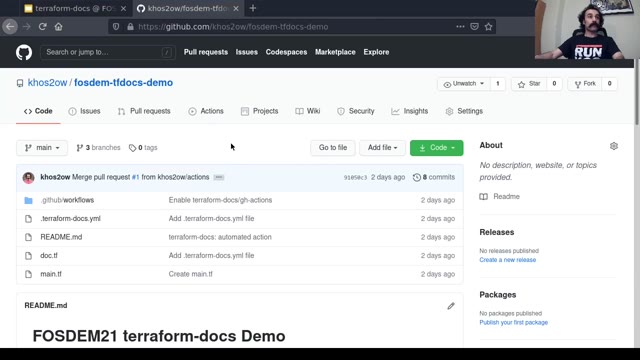Reload the page with the refresh icon

coord(42,27)
